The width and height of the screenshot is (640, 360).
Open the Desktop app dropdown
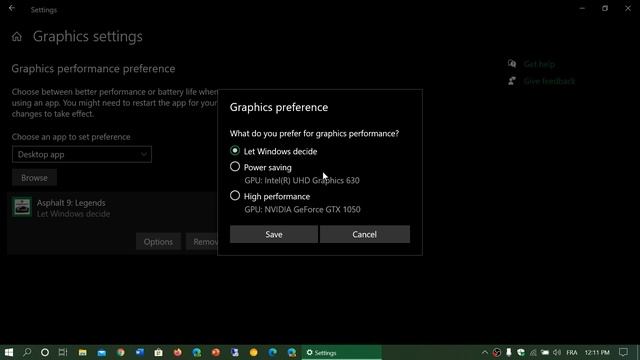82,154
